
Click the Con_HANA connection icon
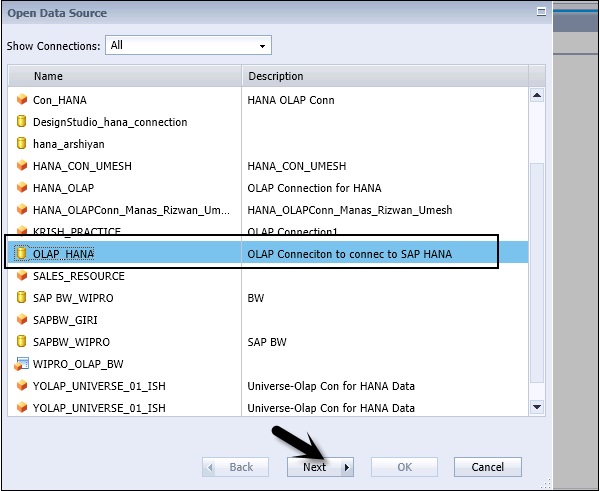[x=22, y=100]
